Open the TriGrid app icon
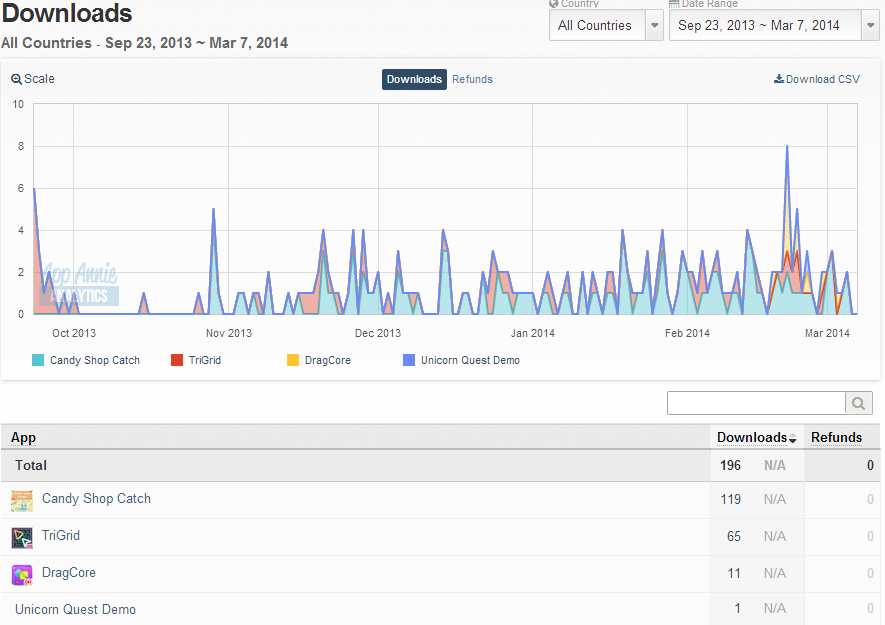885x625 pixels. (22, 537)
